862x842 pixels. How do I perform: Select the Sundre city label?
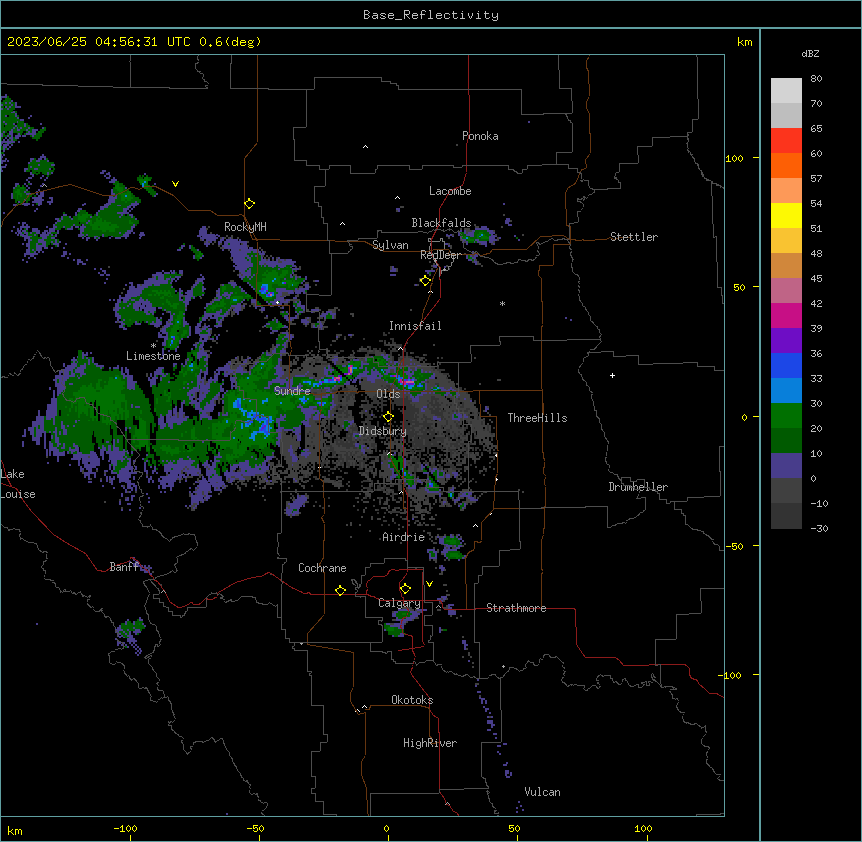click(x=292, y=391)
